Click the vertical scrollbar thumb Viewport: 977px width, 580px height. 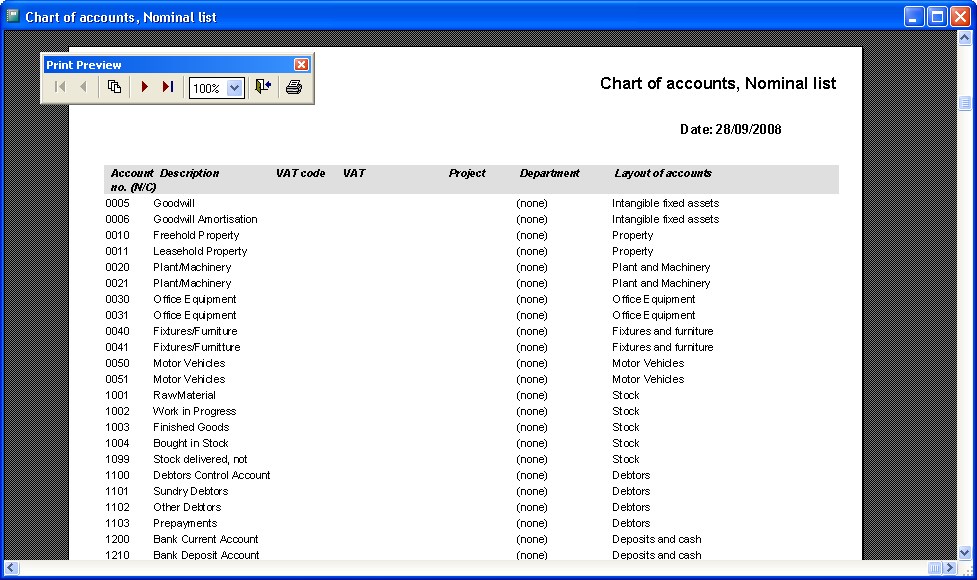[963, 103]
